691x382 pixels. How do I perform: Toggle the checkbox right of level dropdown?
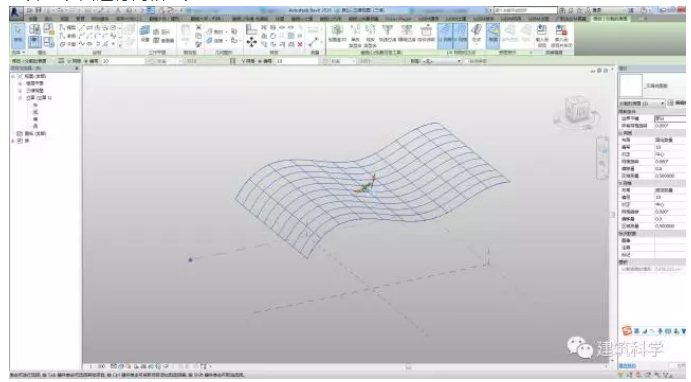click(x=466, y=61)
